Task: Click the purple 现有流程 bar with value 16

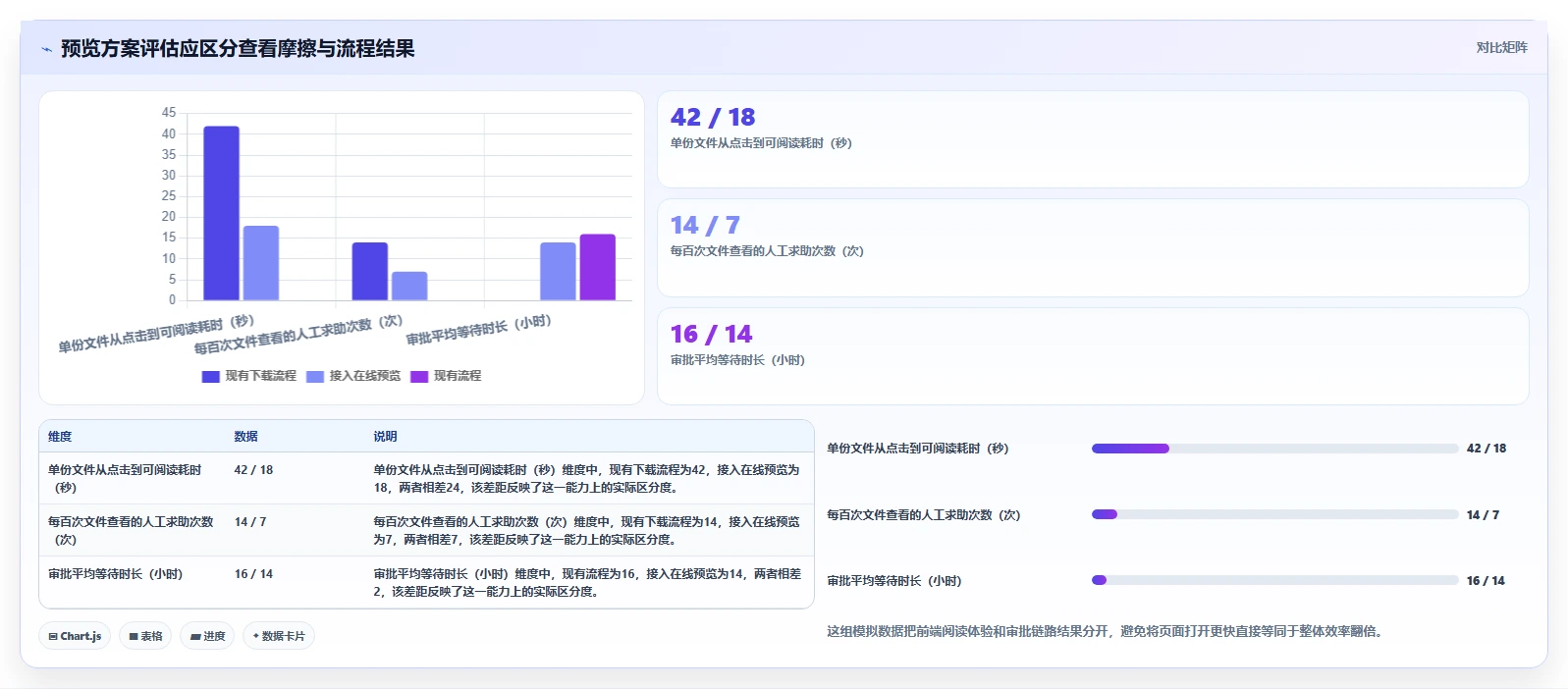Action: coord(597,267)
